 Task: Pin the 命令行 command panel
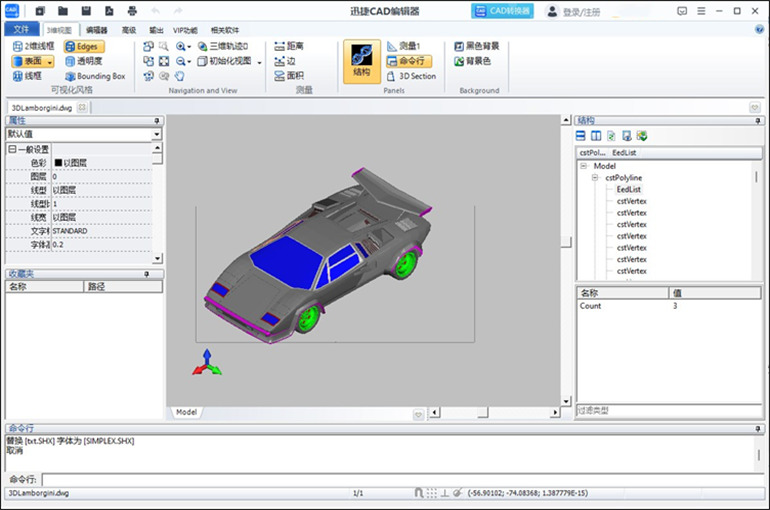[758, 428]
